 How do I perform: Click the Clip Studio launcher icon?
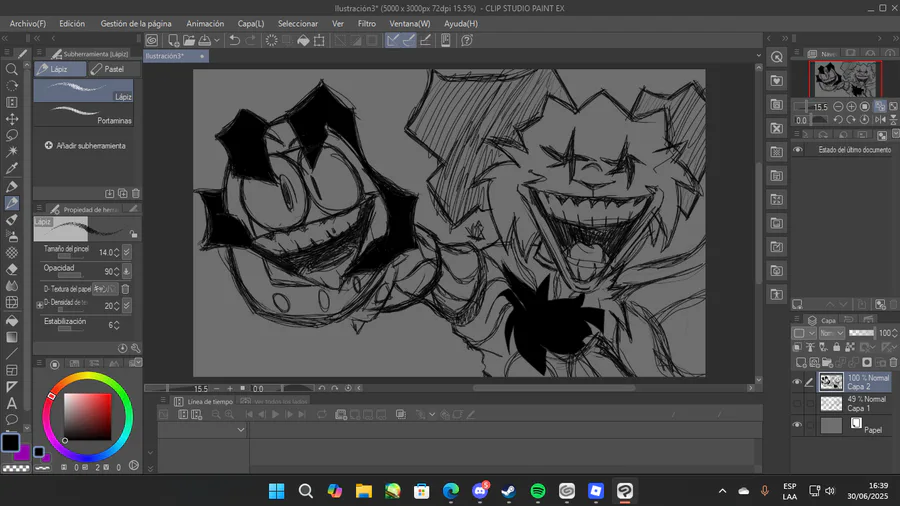(x=152, y=40)
